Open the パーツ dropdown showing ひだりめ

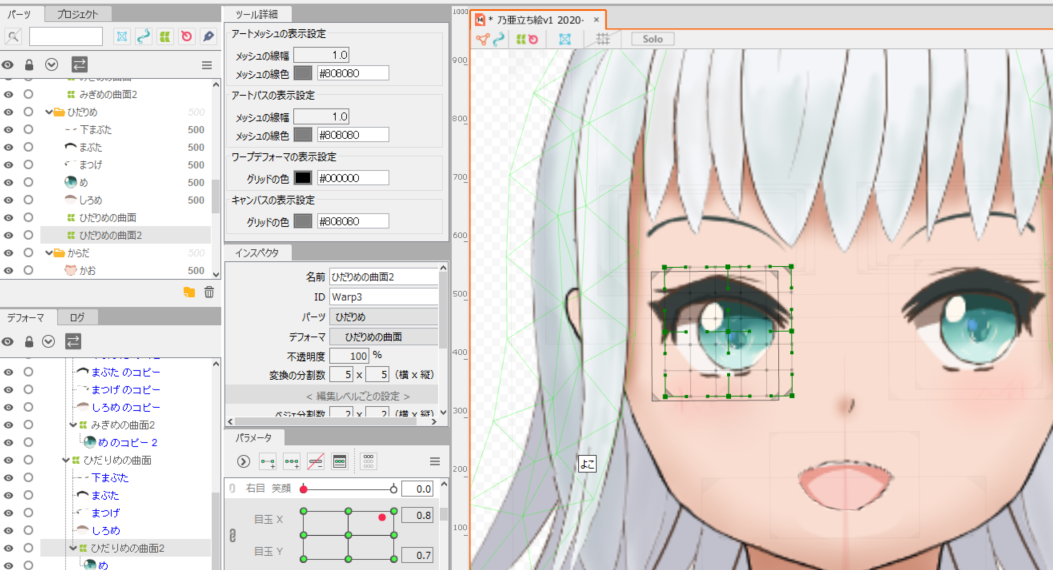click(x=383, y=317)
